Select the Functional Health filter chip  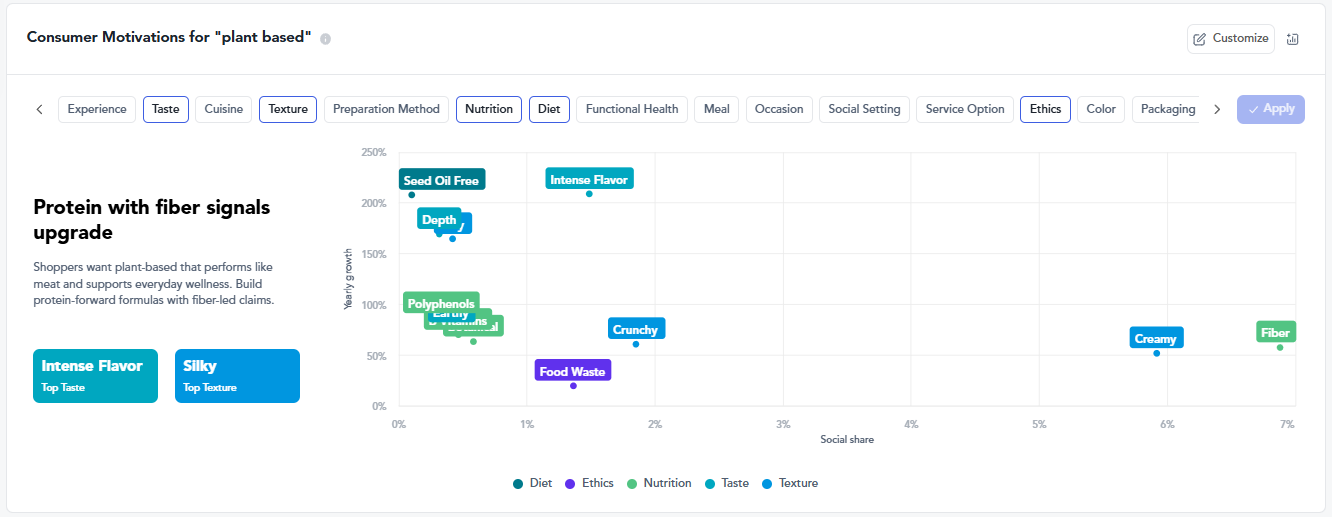(x=632, y=109)
